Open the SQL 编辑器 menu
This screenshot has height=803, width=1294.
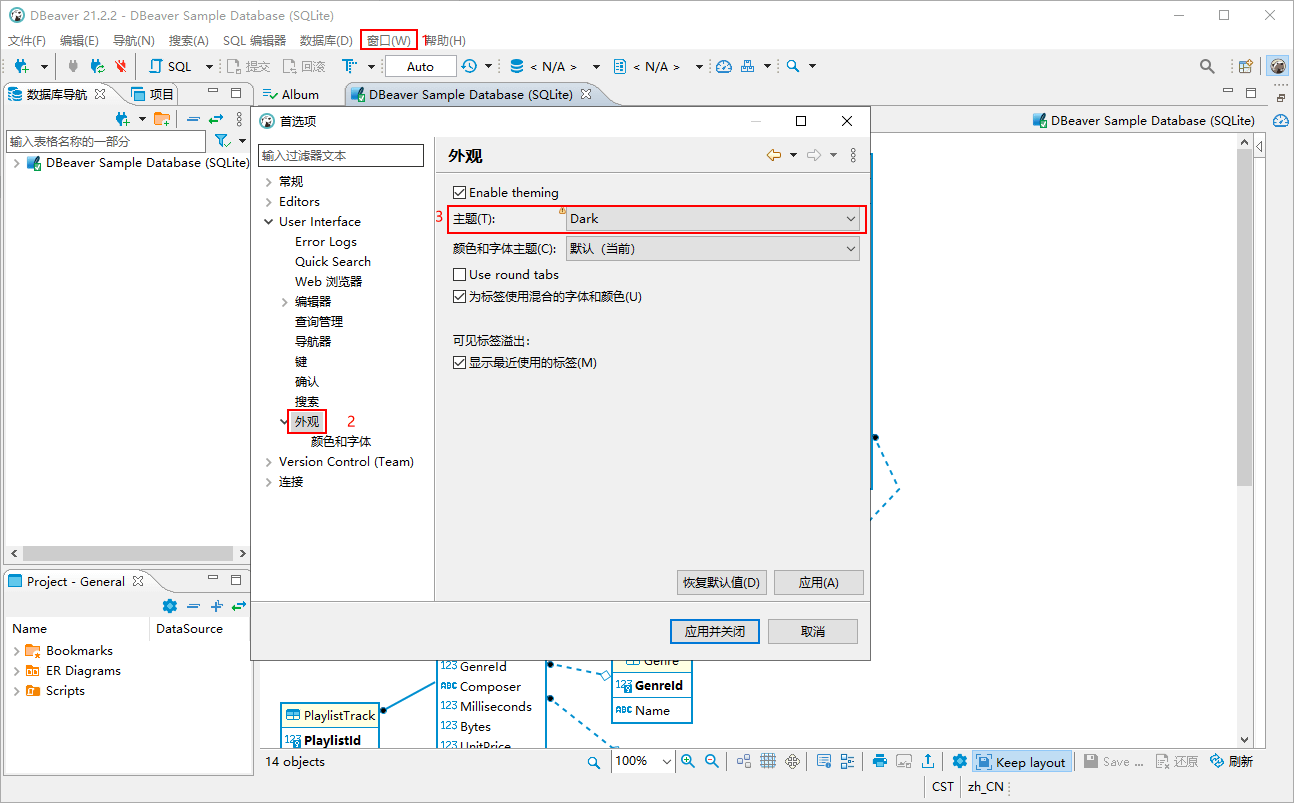click(x=254, y=40)
